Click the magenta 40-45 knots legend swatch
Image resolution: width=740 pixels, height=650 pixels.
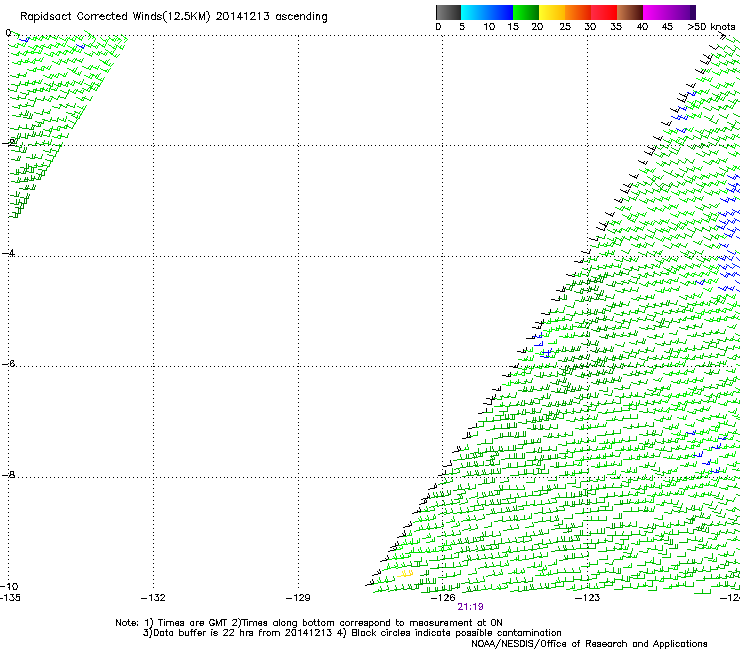[656, 12]
